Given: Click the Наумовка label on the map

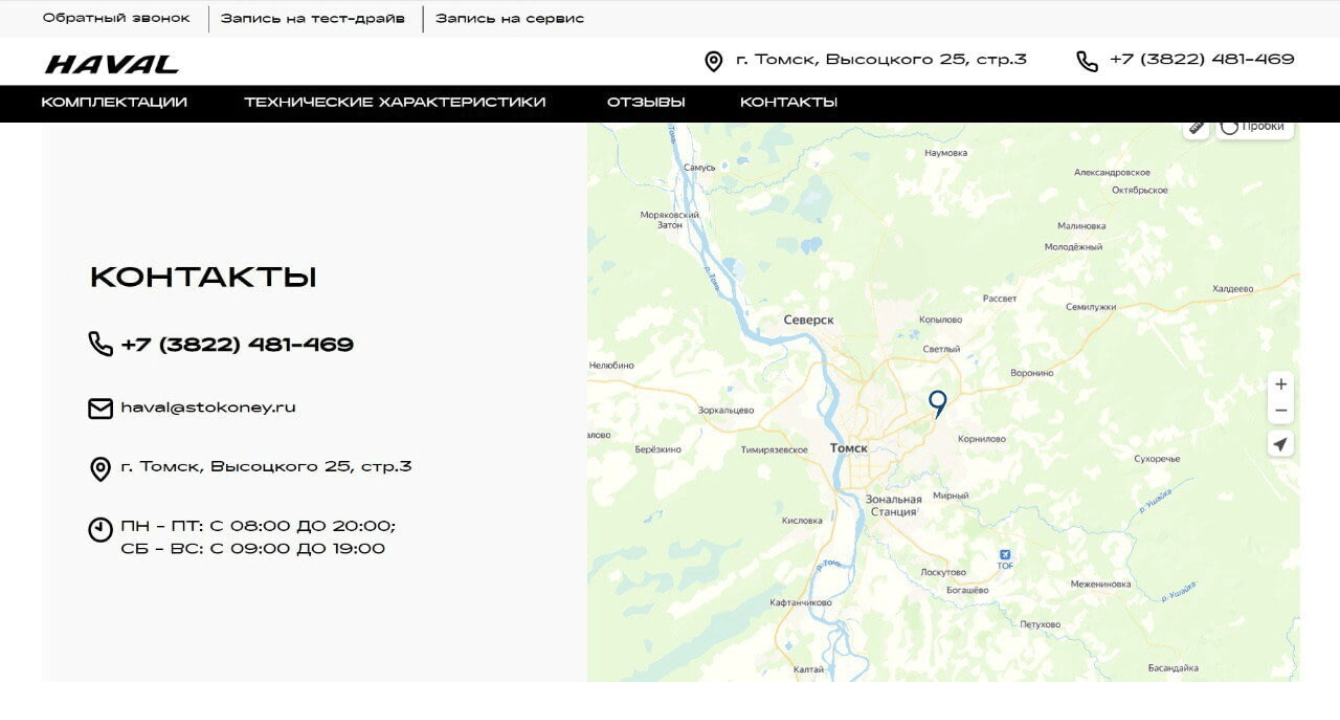Looking at the screenshot, I should (x=946, y=153).
